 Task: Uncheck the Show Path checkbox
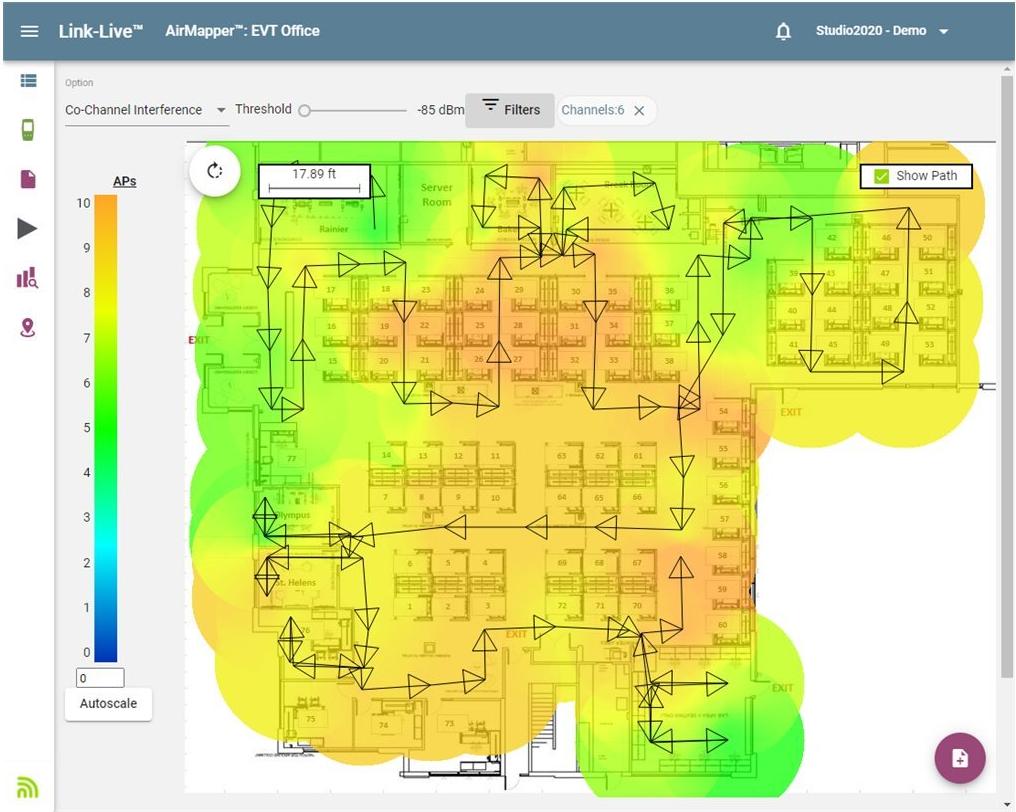(881, 176)
